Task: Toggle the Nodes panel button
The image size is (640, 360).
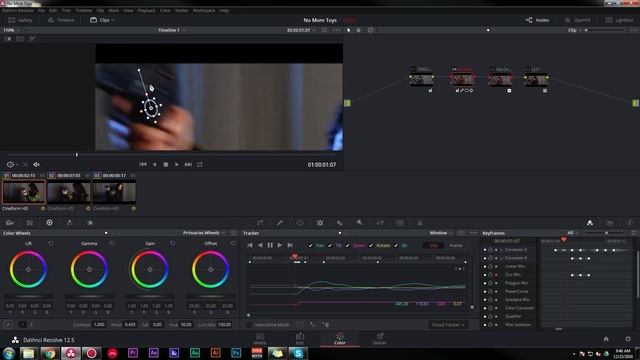Action: tap(537, 20)
